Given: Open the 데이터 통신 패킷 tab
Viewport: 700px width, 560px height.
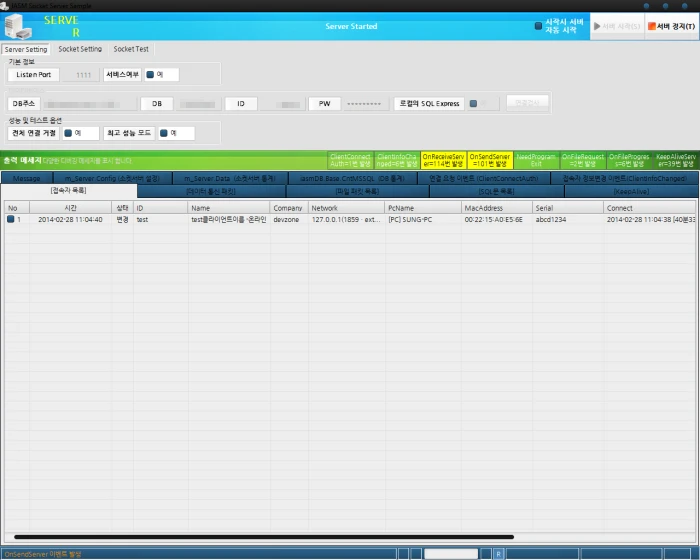Looking at the screenshot, I should [211, 191].
